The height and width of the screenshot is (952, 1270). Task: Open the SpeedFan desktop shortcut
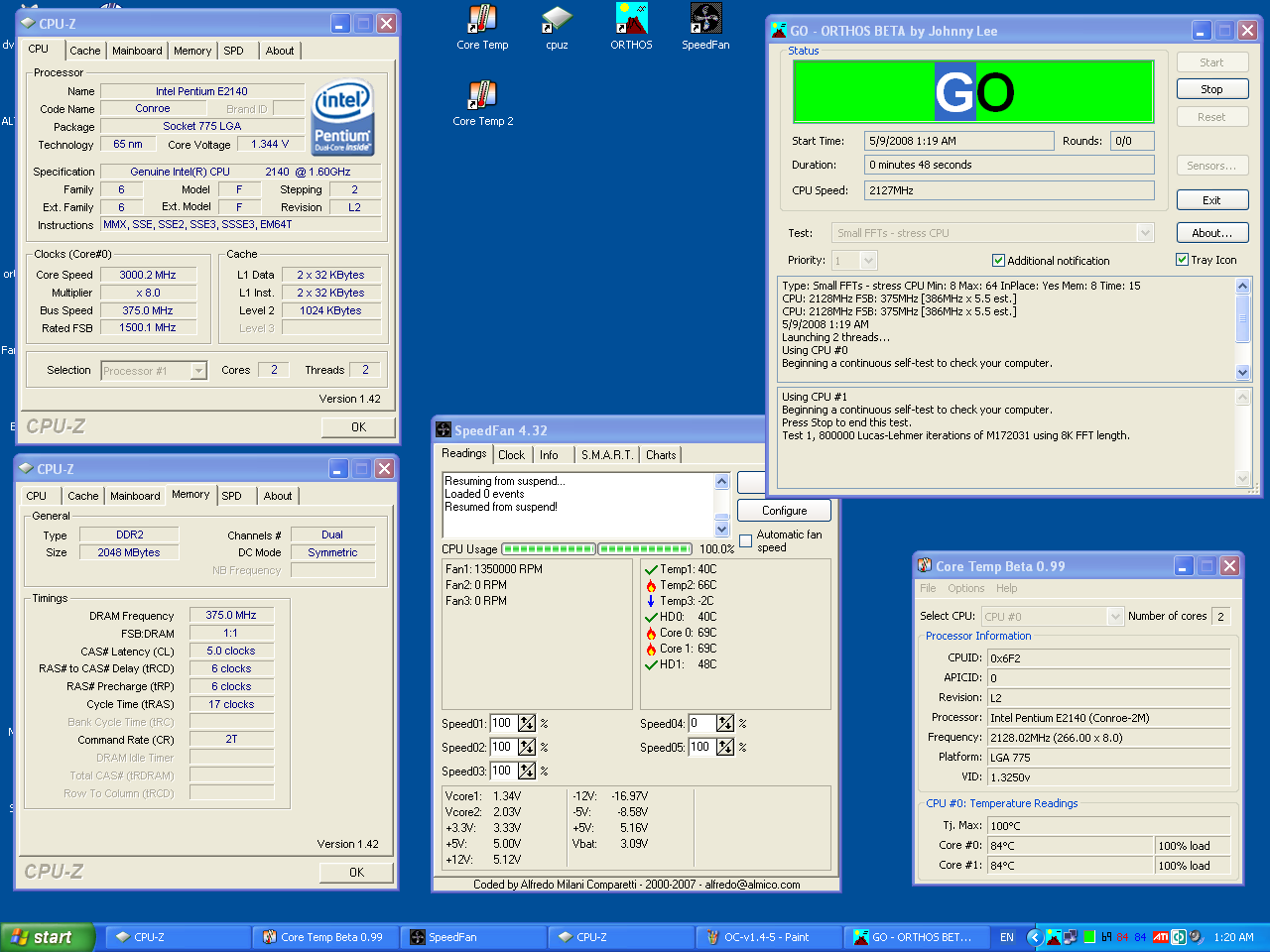point(705,21)
